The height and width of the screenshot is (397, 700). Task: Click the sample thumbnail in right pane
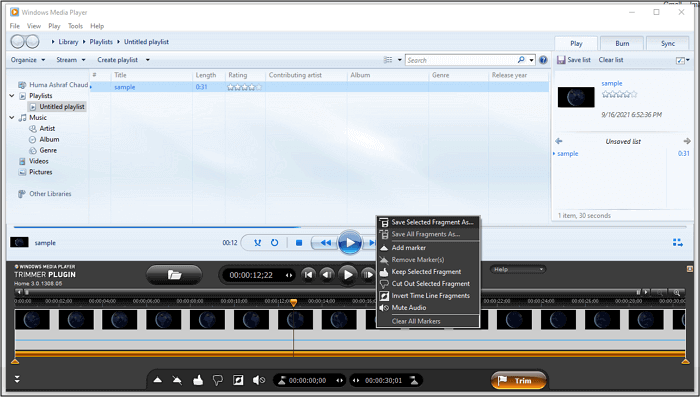point(576,97)
